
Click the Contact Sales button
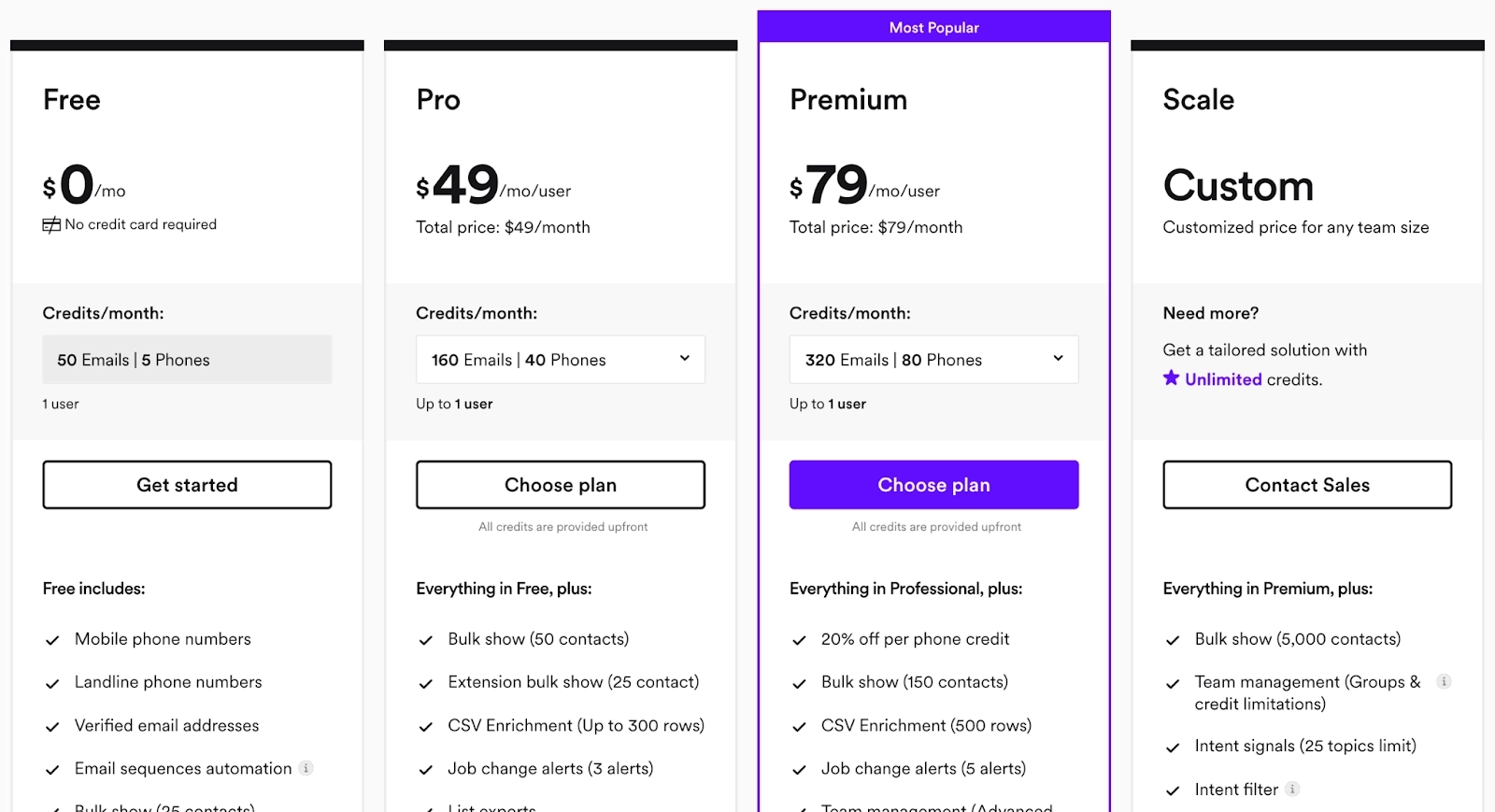[1307, 485]
